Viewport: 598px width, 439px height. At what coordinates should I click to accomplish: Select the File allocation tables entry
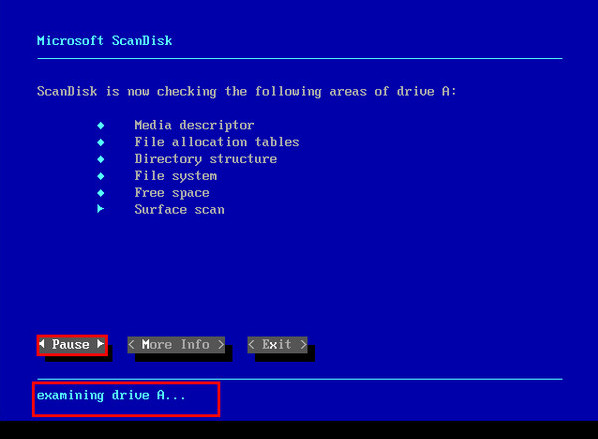click(217, 142)
